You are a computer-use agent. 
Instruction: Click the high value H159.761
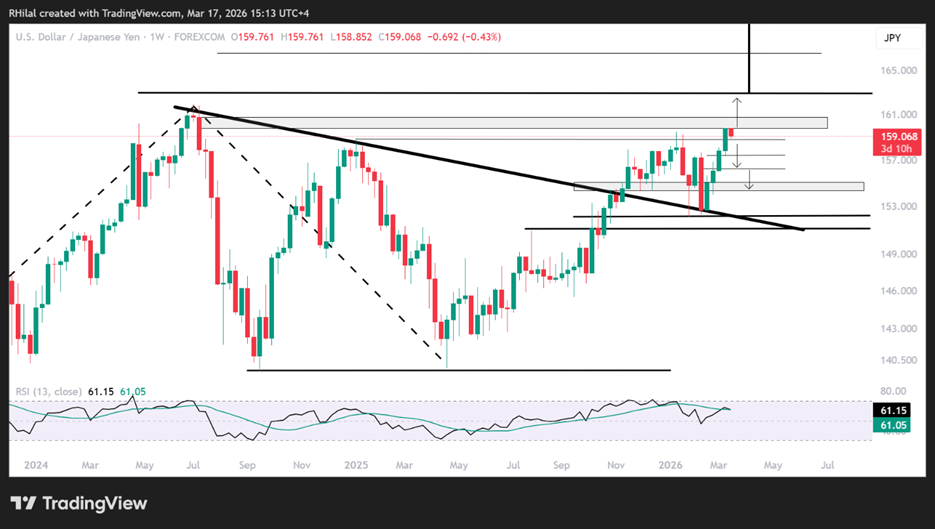point(301,37)
